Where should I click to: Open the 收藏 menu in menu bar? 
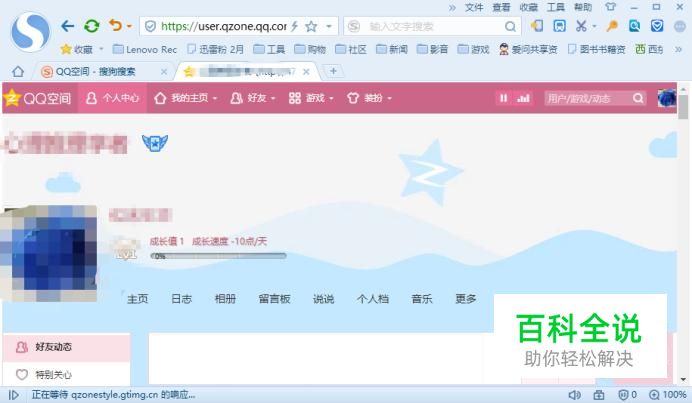[529, 7]
